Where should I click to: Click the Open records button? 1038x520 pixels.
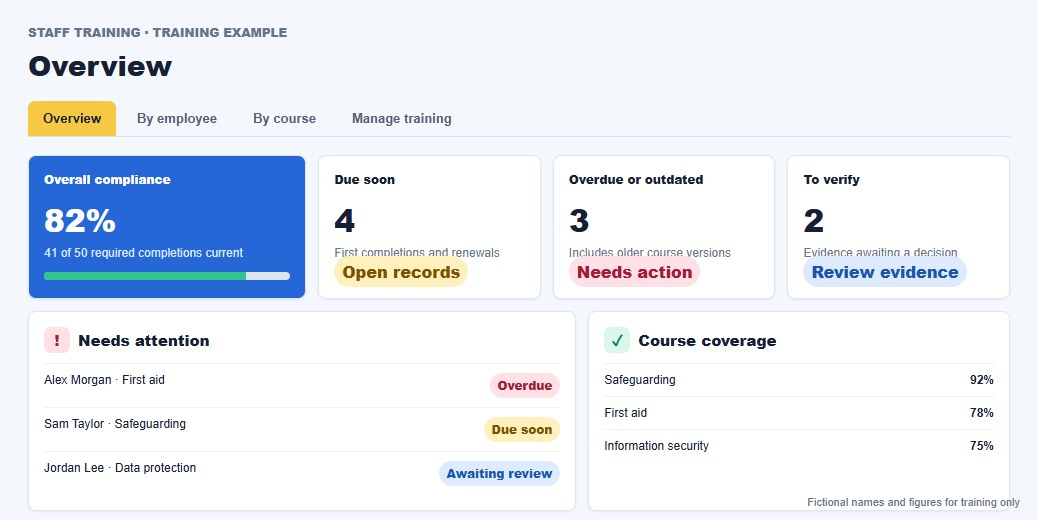[x=401, y=272]
